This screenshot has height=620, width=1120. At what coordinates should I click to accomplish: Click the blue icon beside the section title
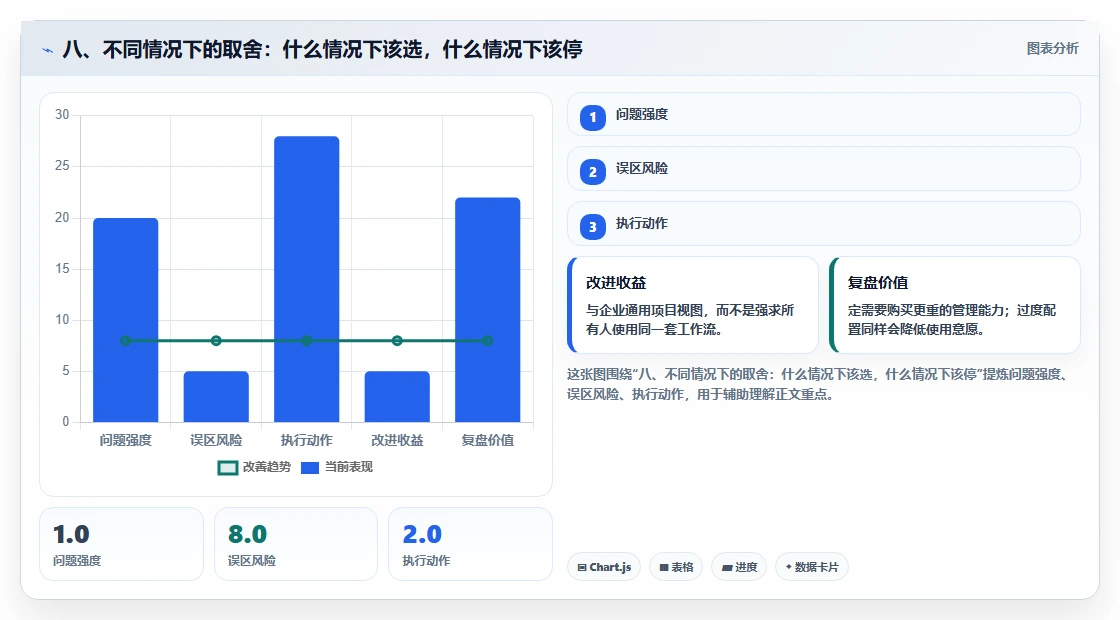[x=48, y=50]
